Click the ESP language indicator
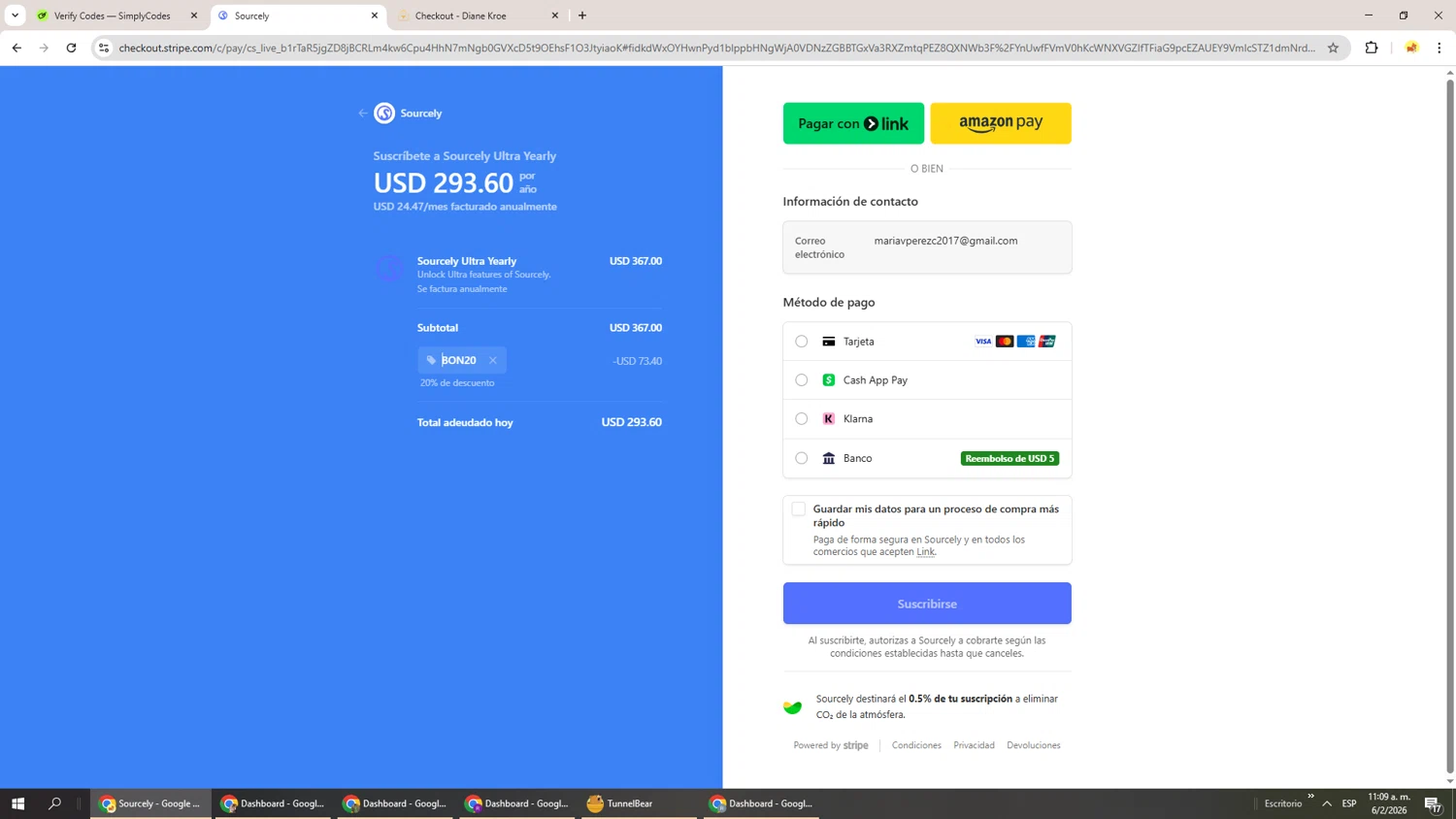The width and height of the screenshot is (1456, 819). click(1349, 803)
